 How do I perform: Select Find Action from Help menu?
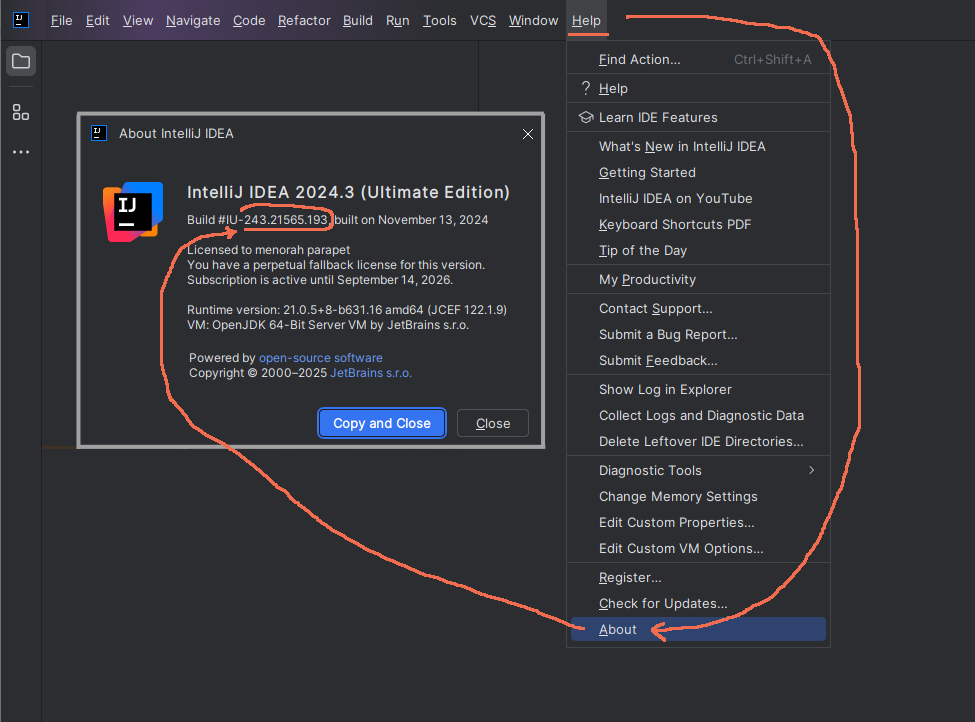tap(639, 59)
